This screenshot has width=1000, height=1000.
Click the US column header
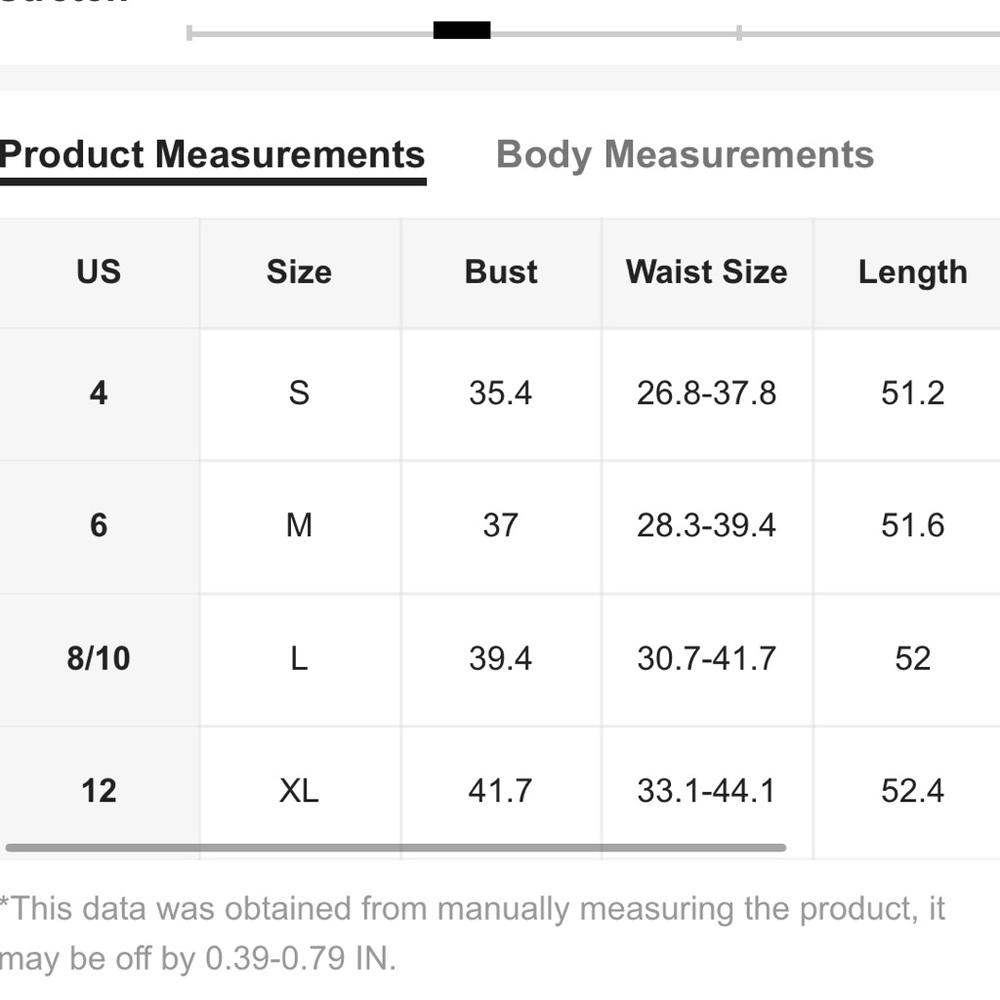point(99,273)
